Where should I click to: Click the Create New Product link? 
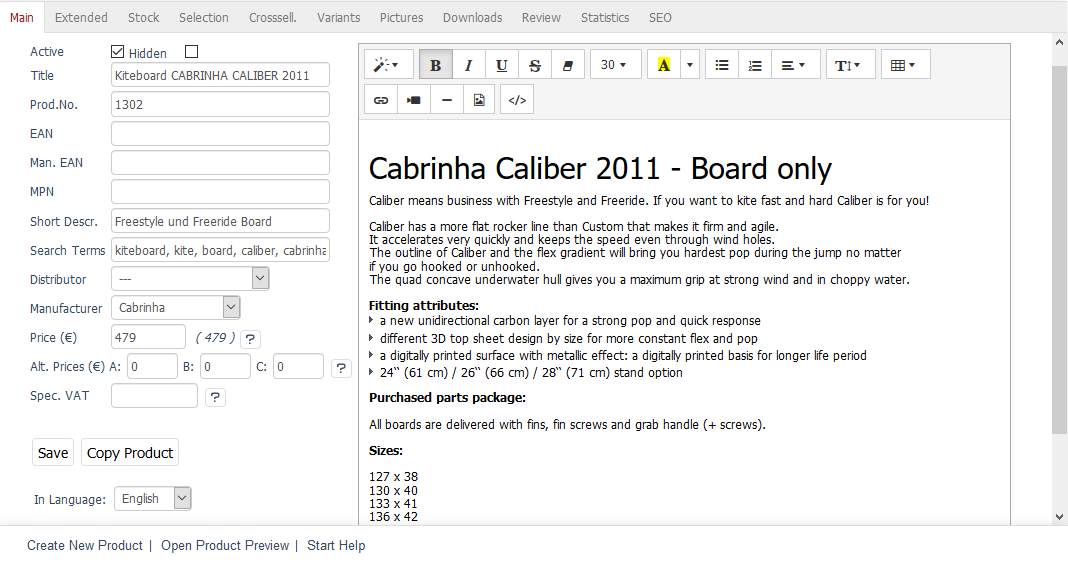(84, 546)
